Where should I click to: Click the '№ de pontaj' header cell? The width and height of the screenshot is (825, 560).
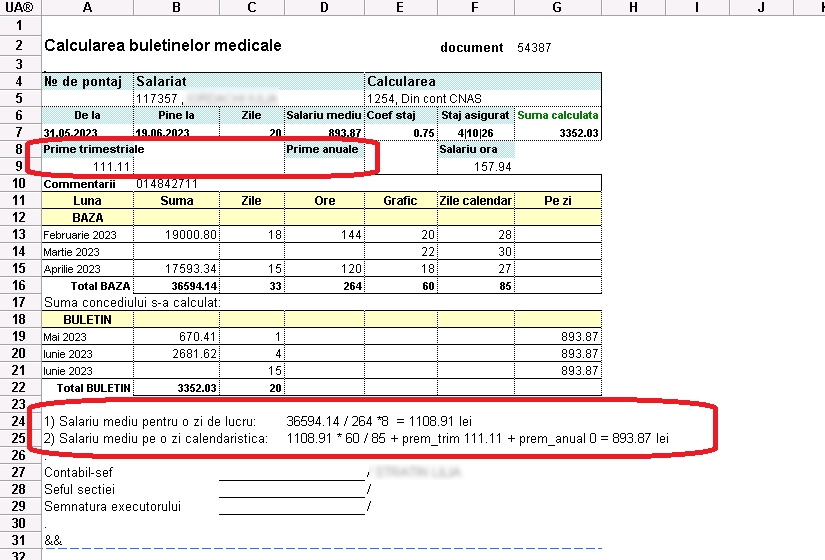click(x=88, y=81)
